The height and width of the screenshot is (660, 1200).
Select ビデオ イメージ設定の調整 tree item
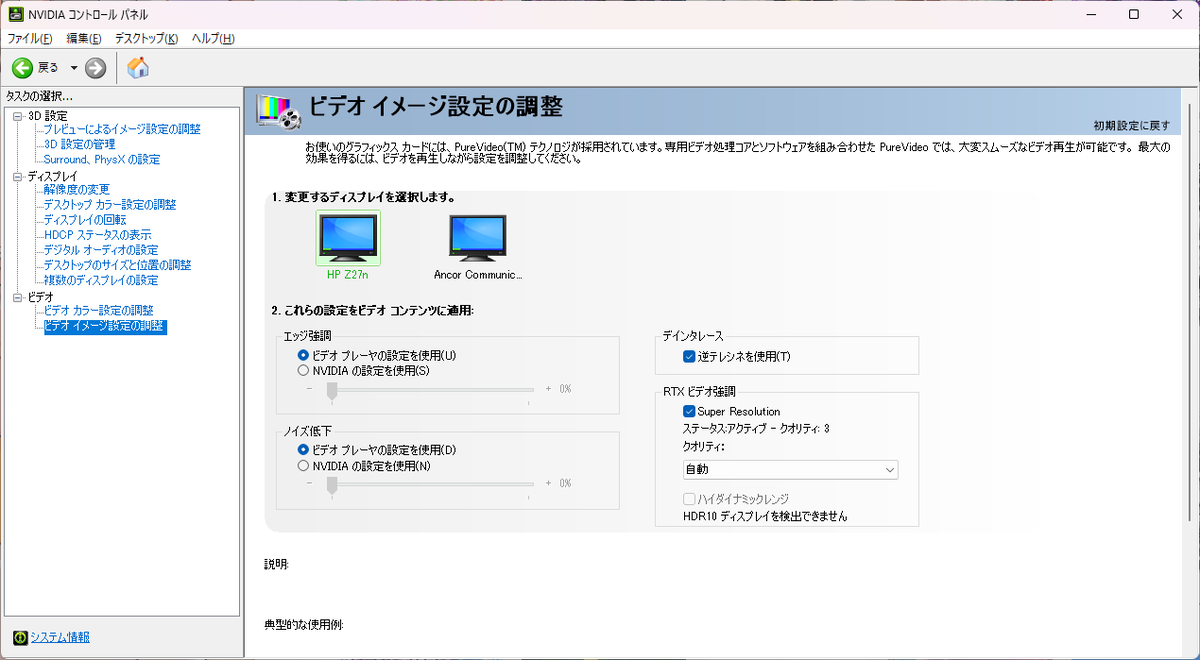(105, 326)
